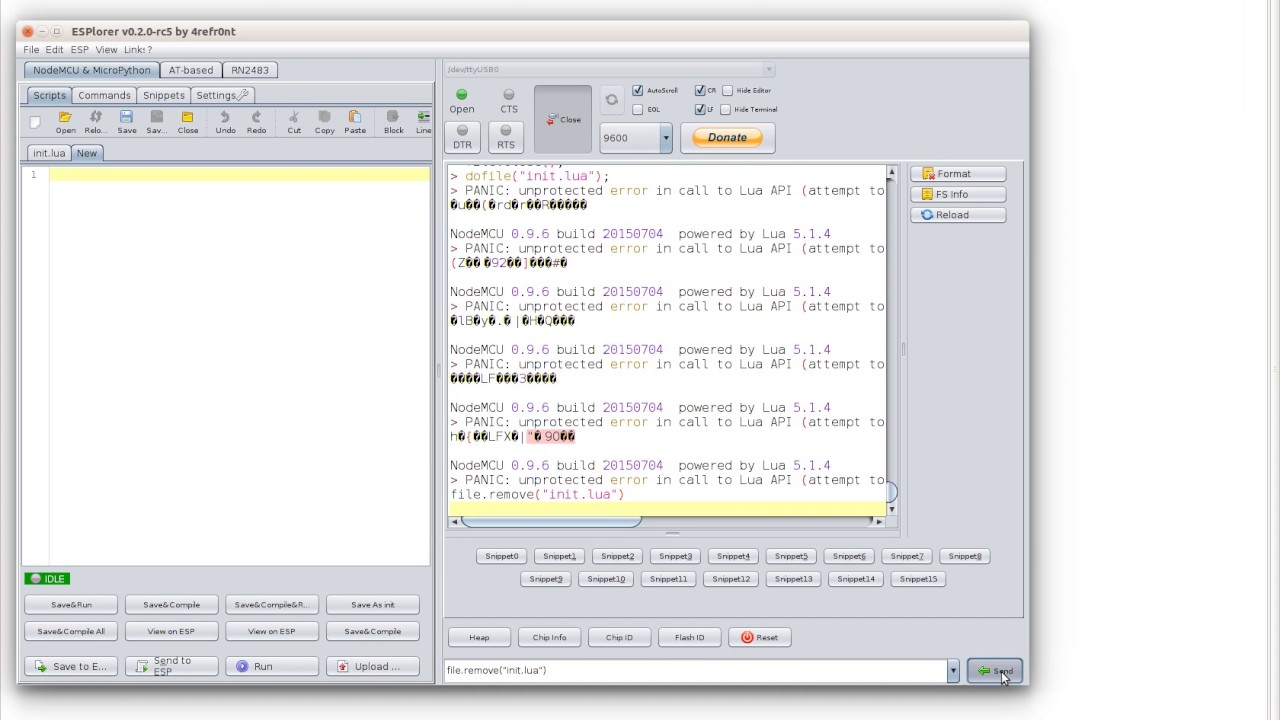Viewport: 1280px width, 720px height.
Task: Click the FS Info button
Action: (x=958, y=194)
